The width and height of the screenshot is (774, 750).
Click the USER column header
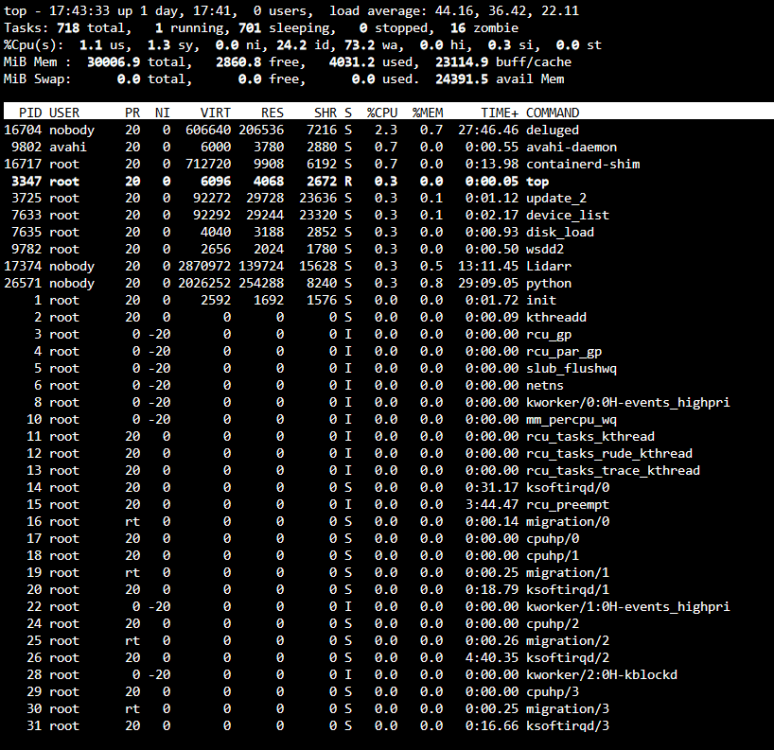click(64, 113)
